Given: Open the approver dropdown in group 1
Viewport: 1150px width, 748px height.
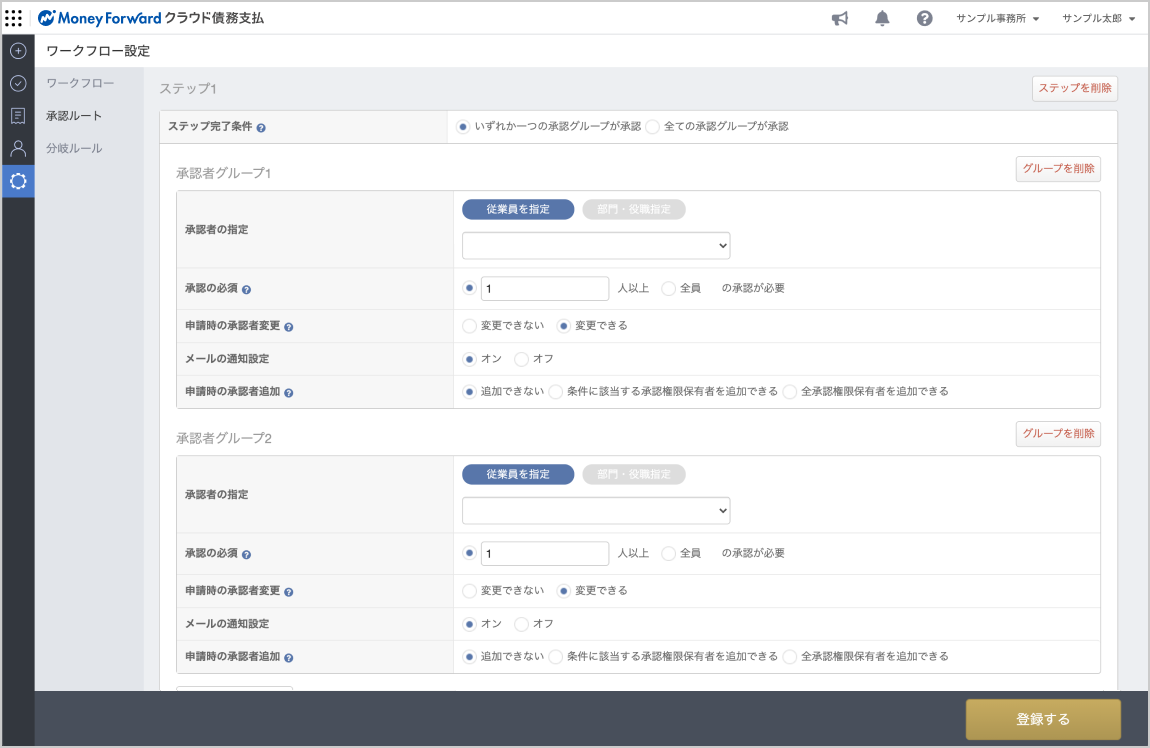Looking at the screenshot, I should click(x=596, y=246).
